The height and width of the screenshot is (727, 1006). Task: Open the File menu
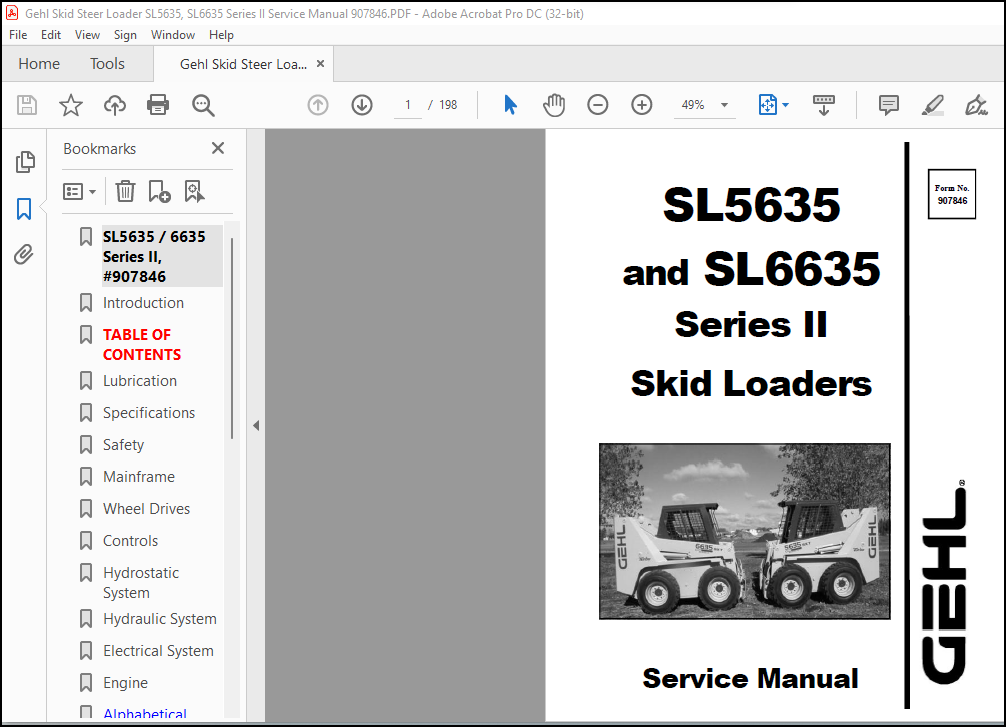point(18,35)
